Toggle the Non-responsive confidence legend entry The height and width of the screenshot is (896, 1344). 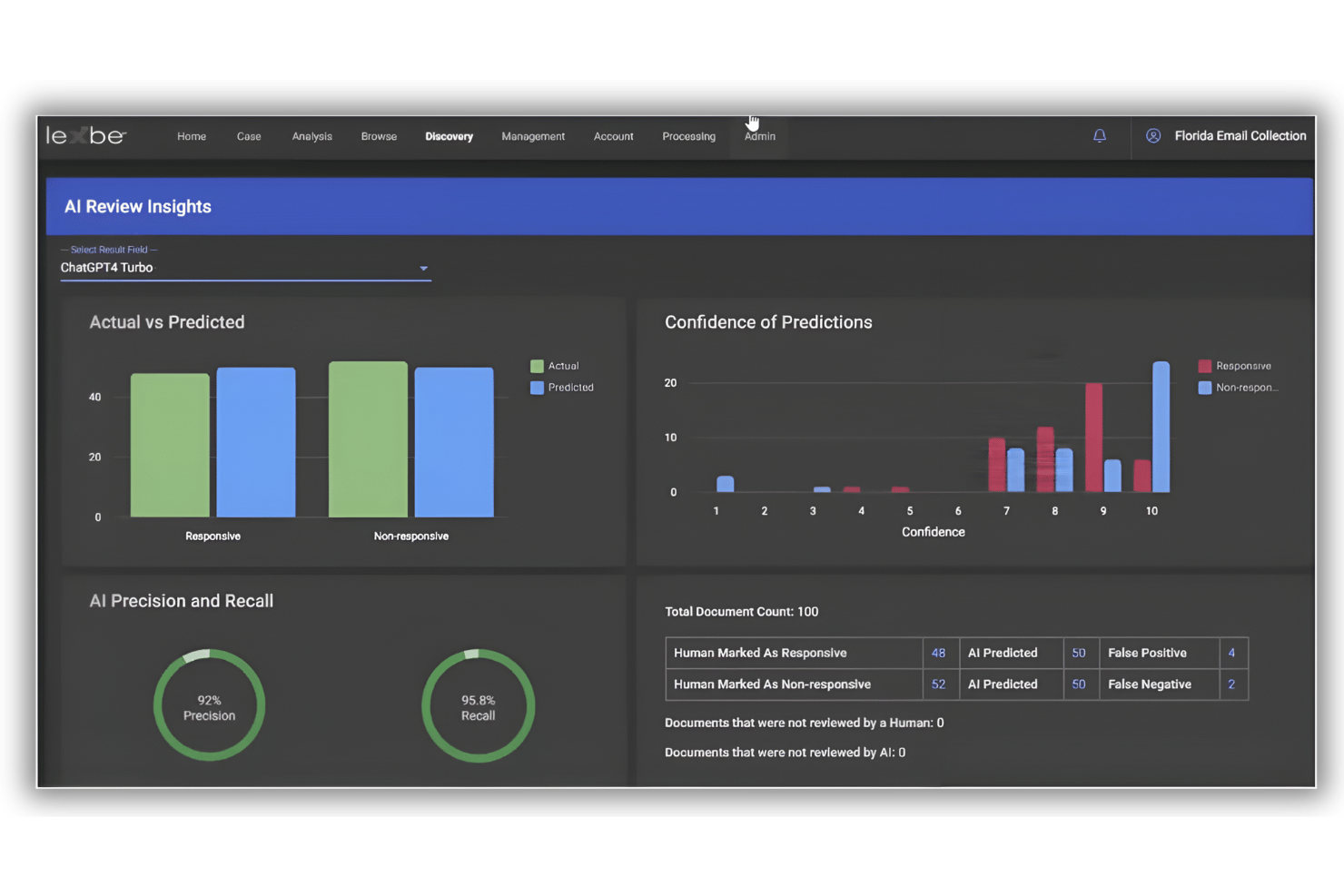tap(1238, 388)
